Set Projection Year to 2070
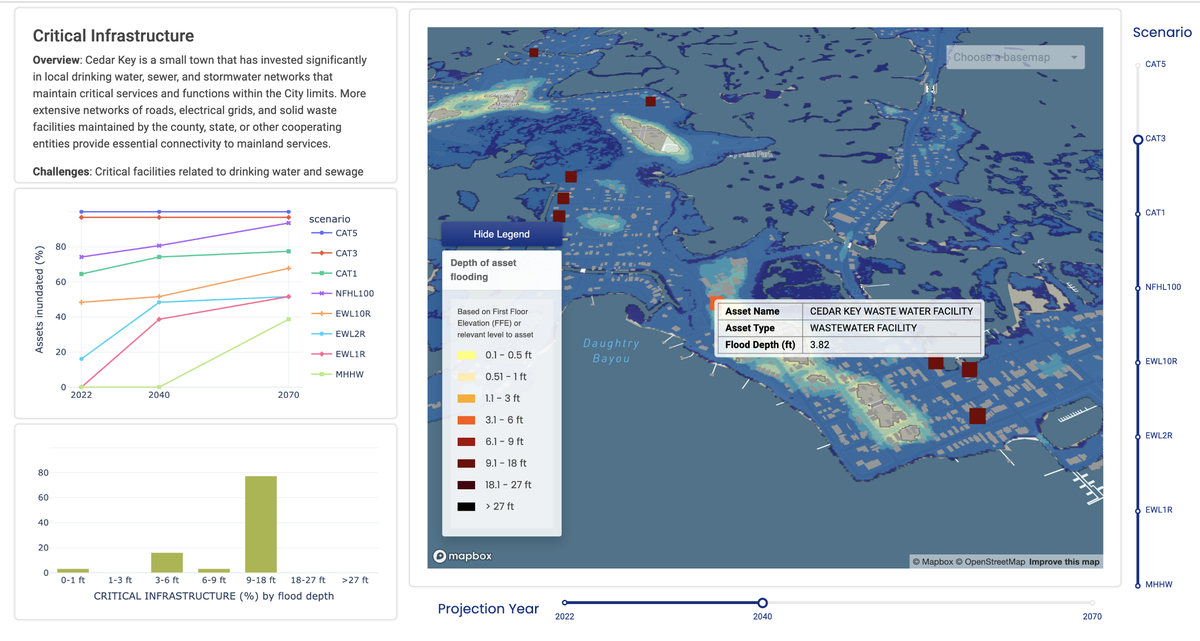Screen dimensions: 1200x641 (x=1092, y=602)
